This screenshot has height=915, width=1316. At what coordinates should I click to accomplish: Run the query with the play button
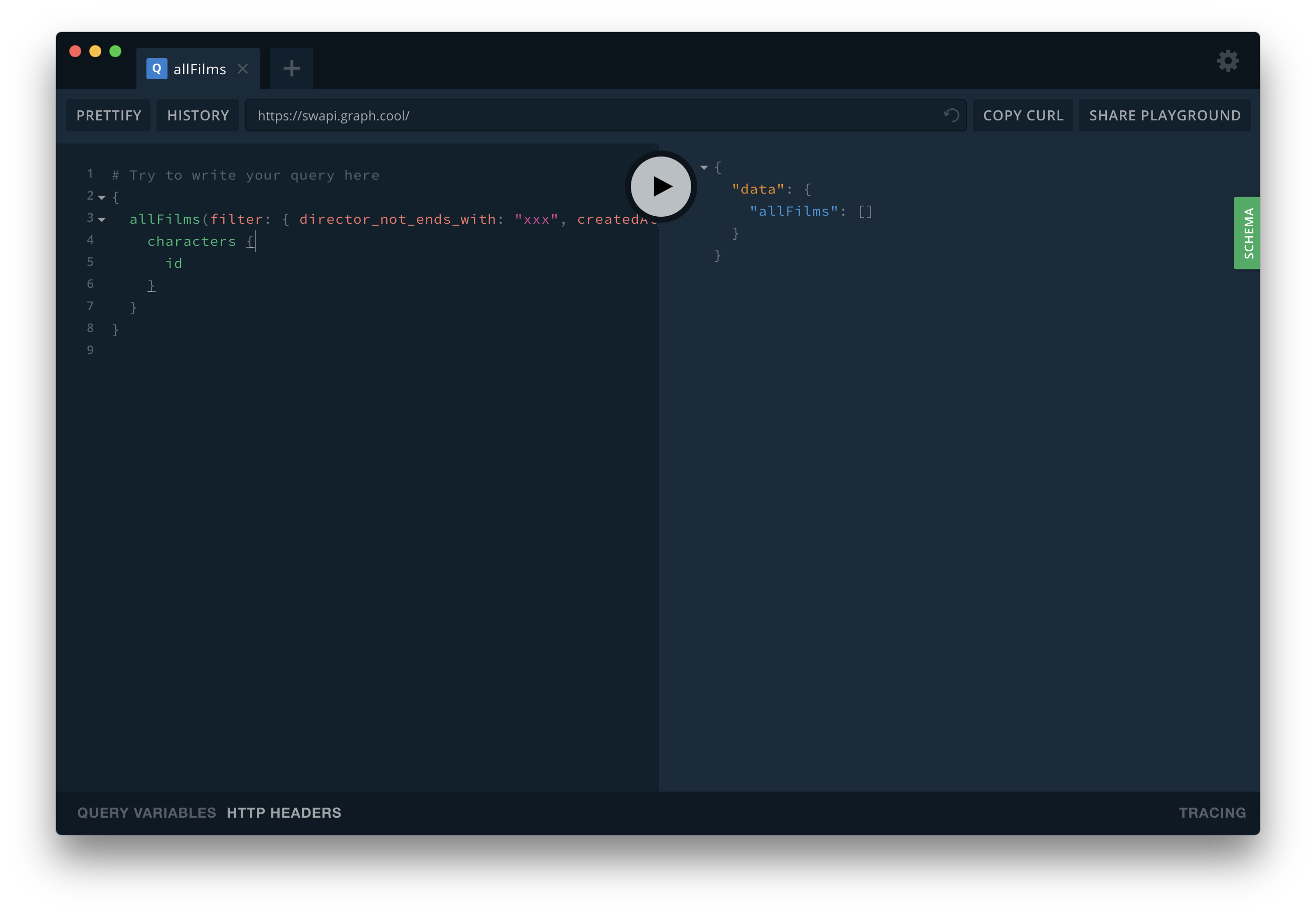click(x=661, y=186)
